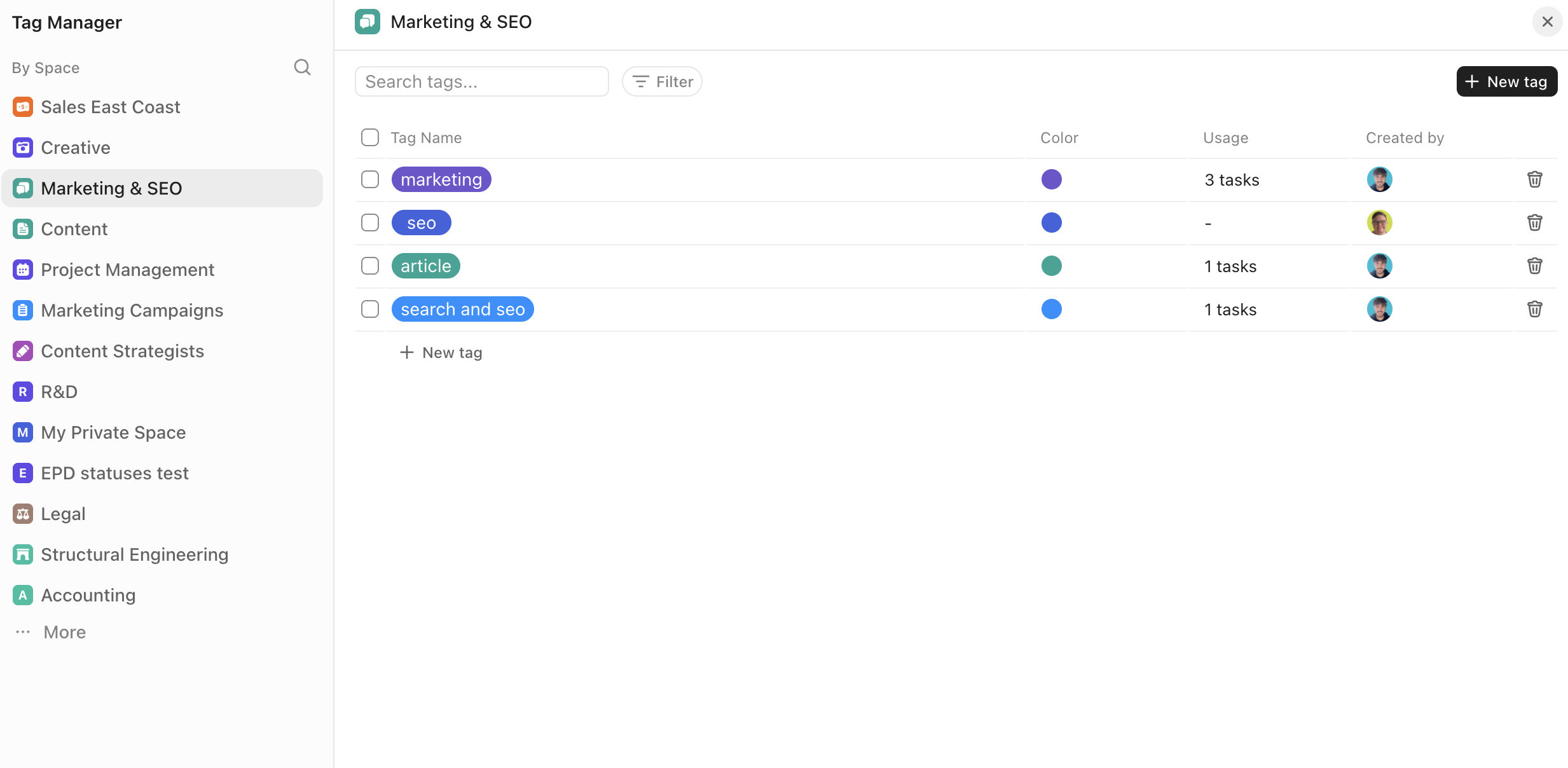The height and width of the screenshot is (768, 1568).
Task: Open the Content space tags
Action: click(162, 229)
